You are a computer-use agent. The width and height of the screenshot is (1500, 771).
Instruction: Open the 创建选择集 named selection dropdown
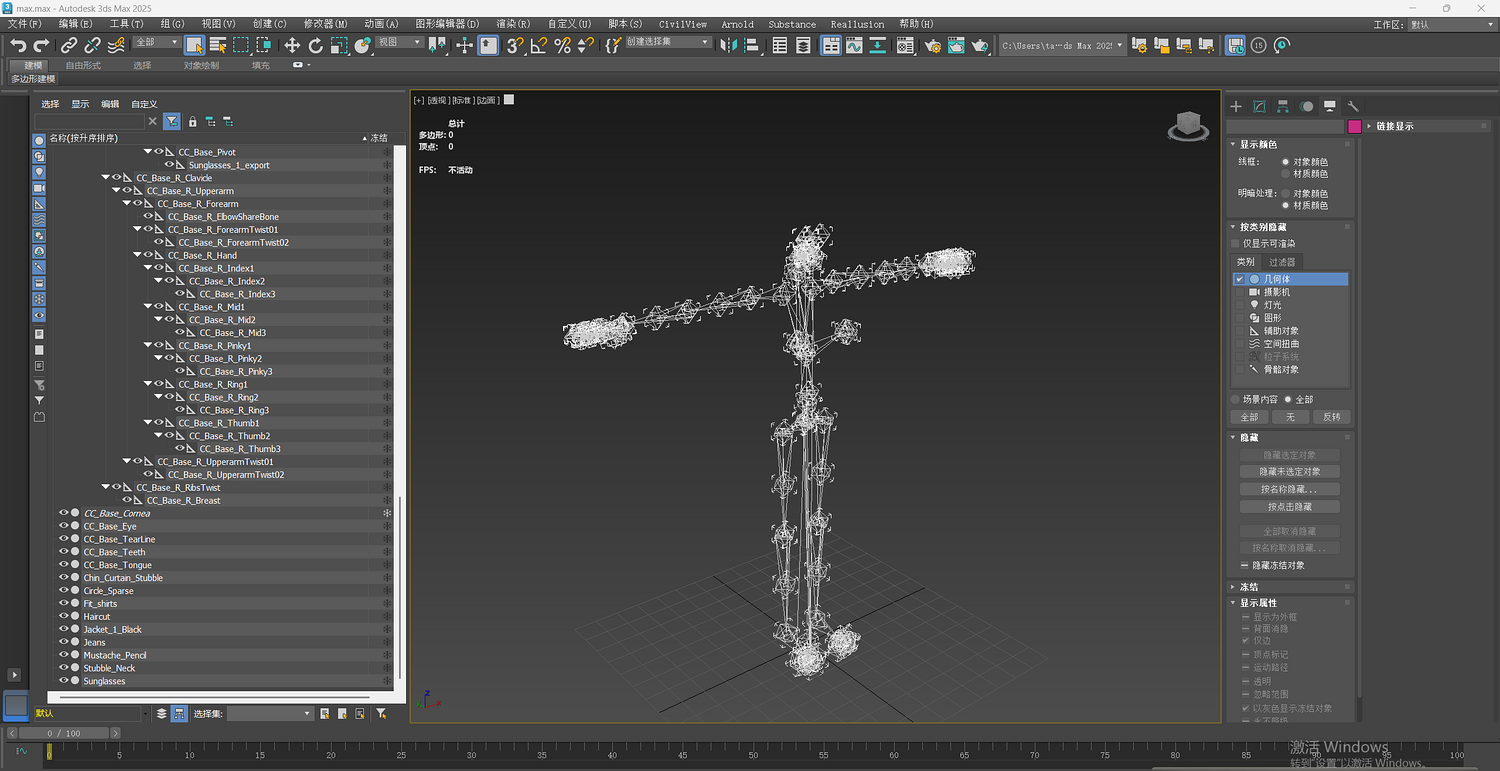tap(669, 43)
